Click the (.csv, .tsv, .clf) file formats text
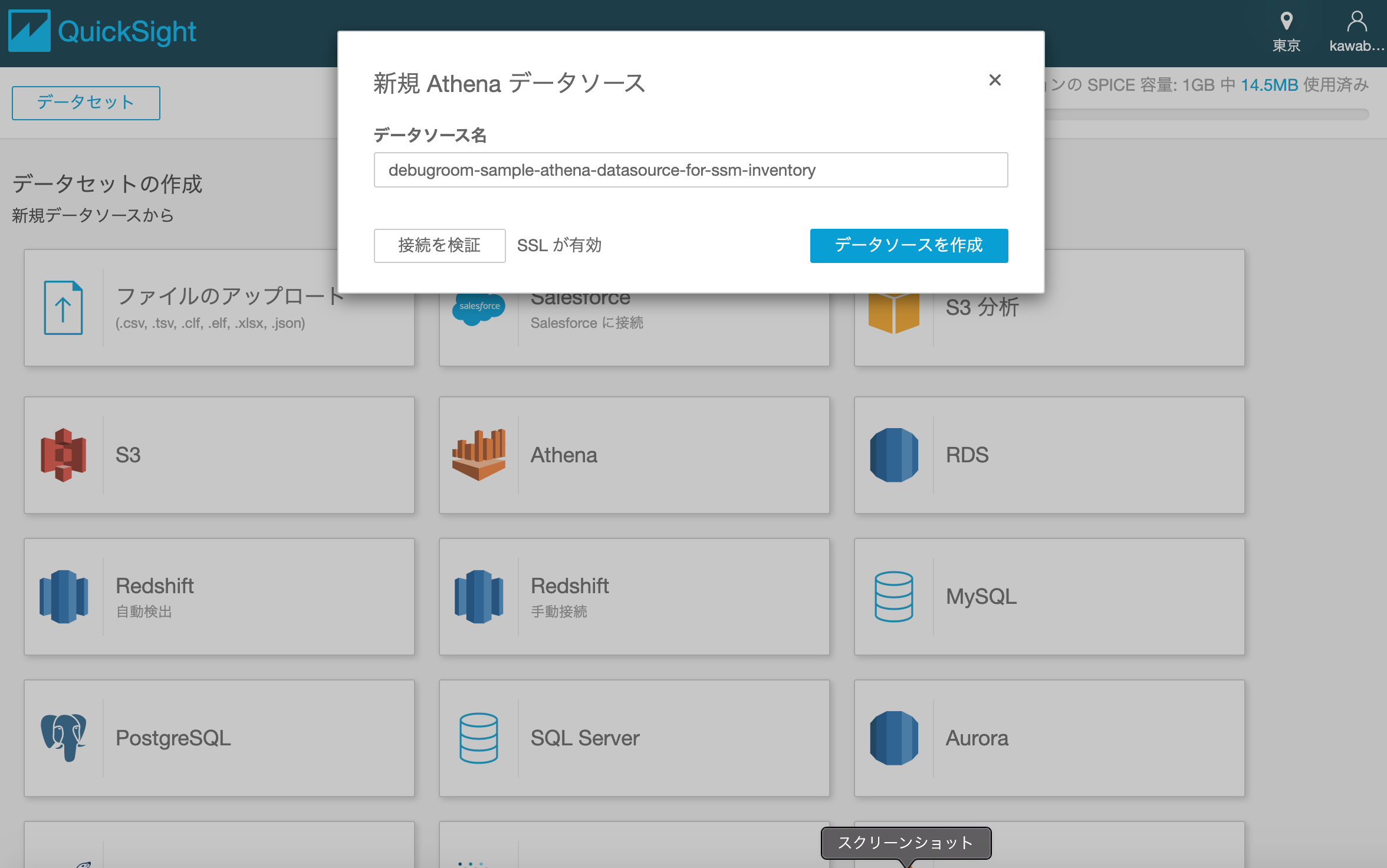This screenshot has width=1387, height=868. point(211,323)
